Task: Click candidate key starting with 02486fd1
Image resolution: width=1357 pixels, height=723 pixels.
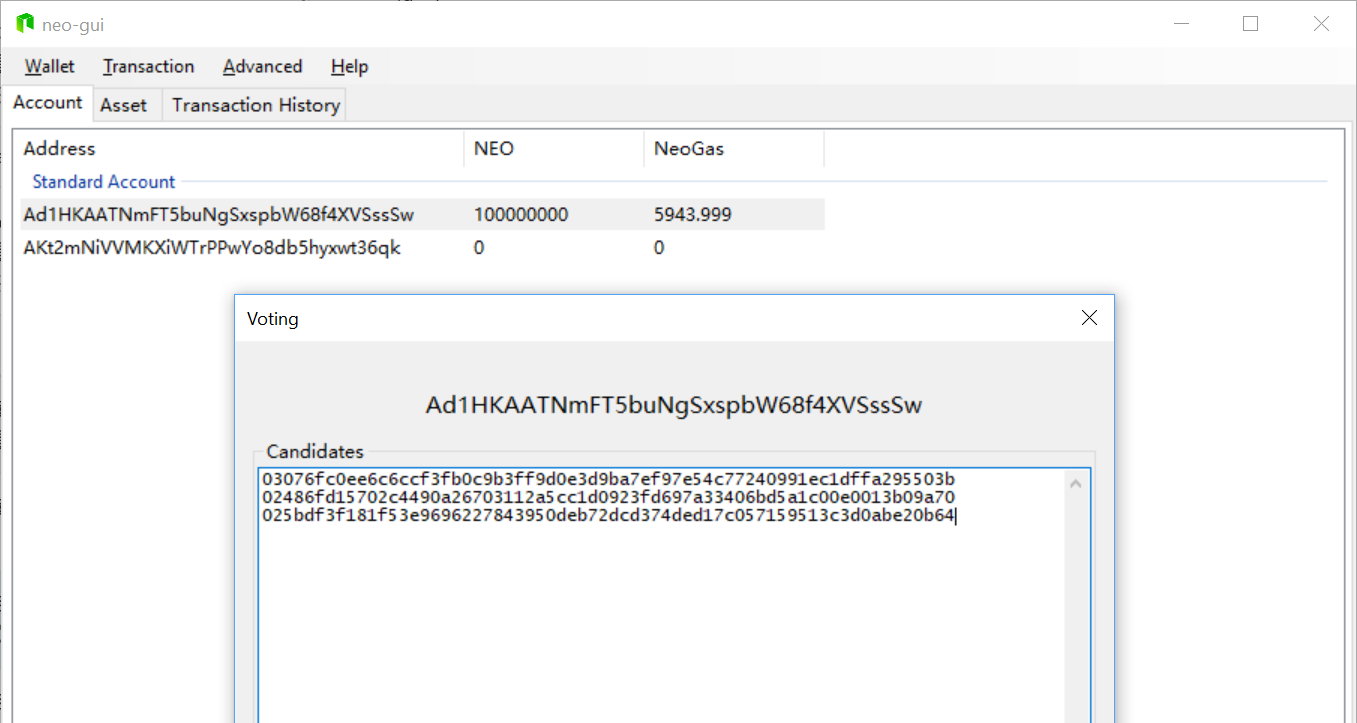Action: coord(609,497)
